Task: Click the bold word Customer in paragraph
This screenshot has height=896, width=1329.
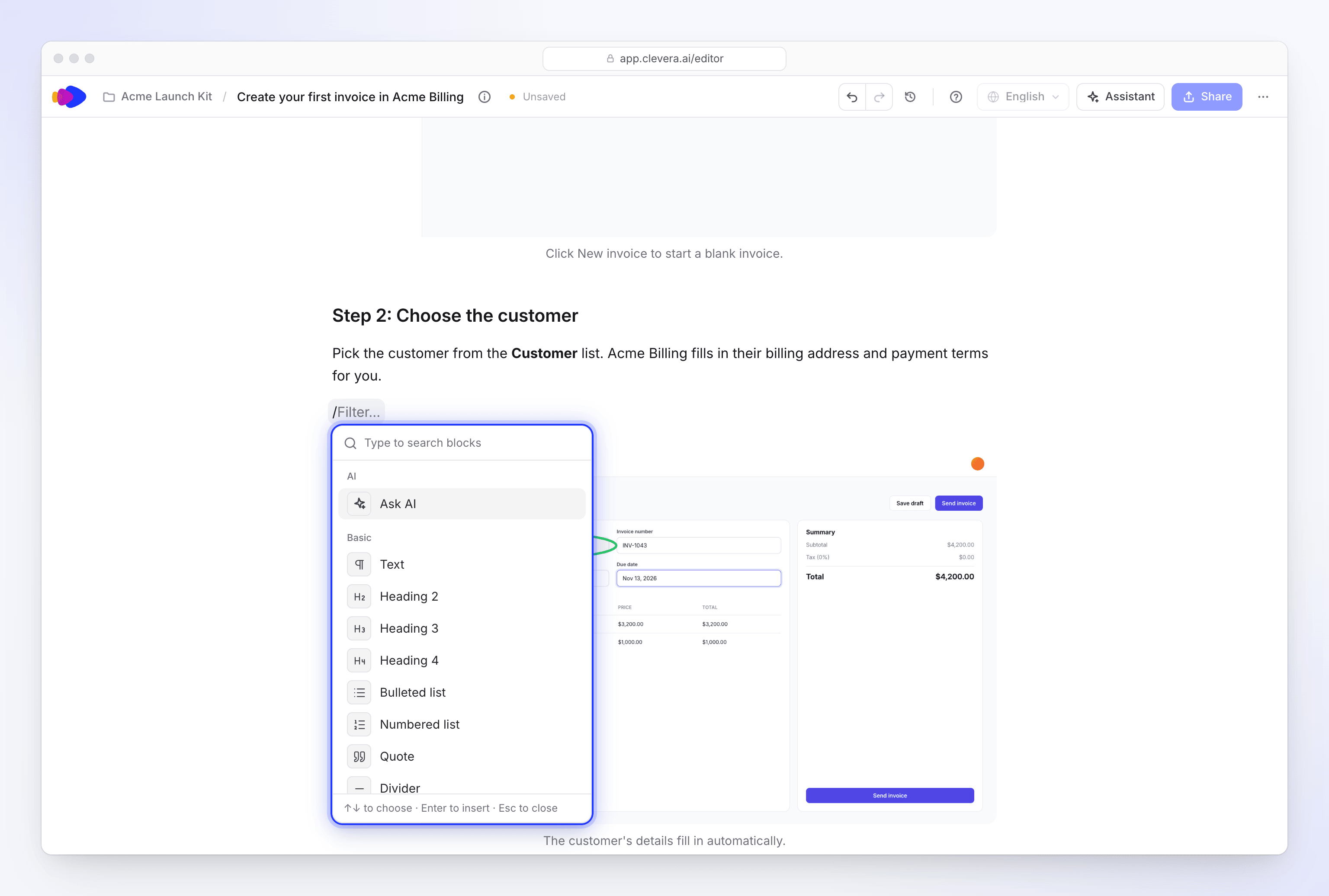Action: click(544, 353)
